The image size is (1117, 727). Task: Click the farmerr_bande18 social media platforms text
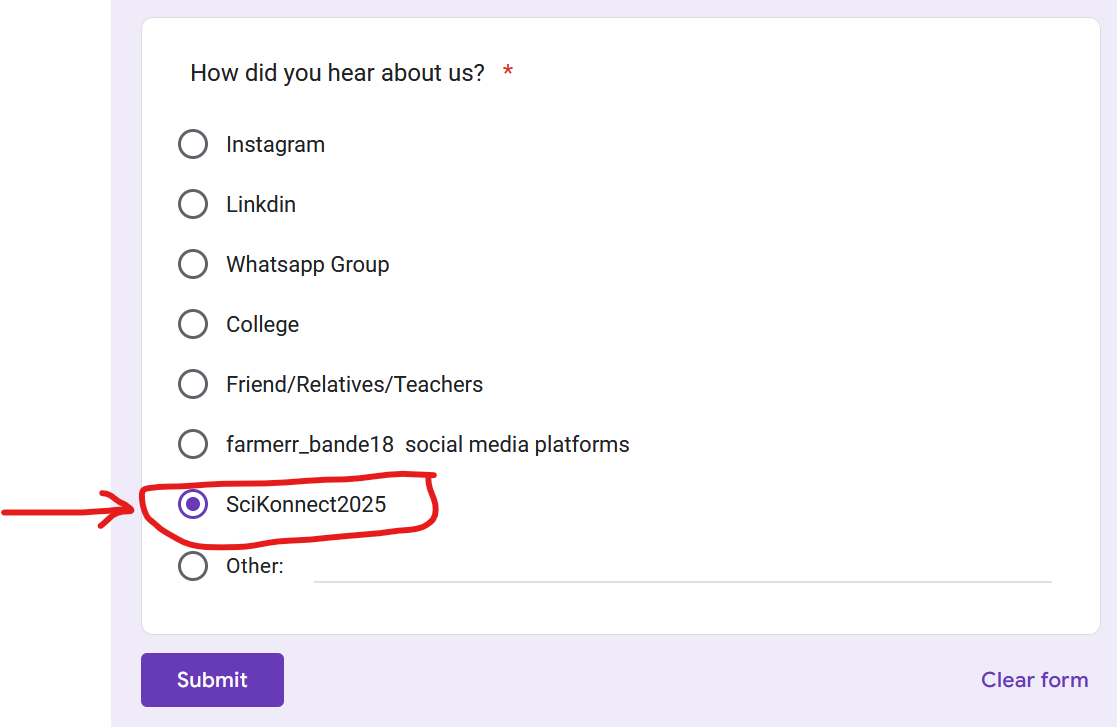pyautogui.click(x=427, y=444)
